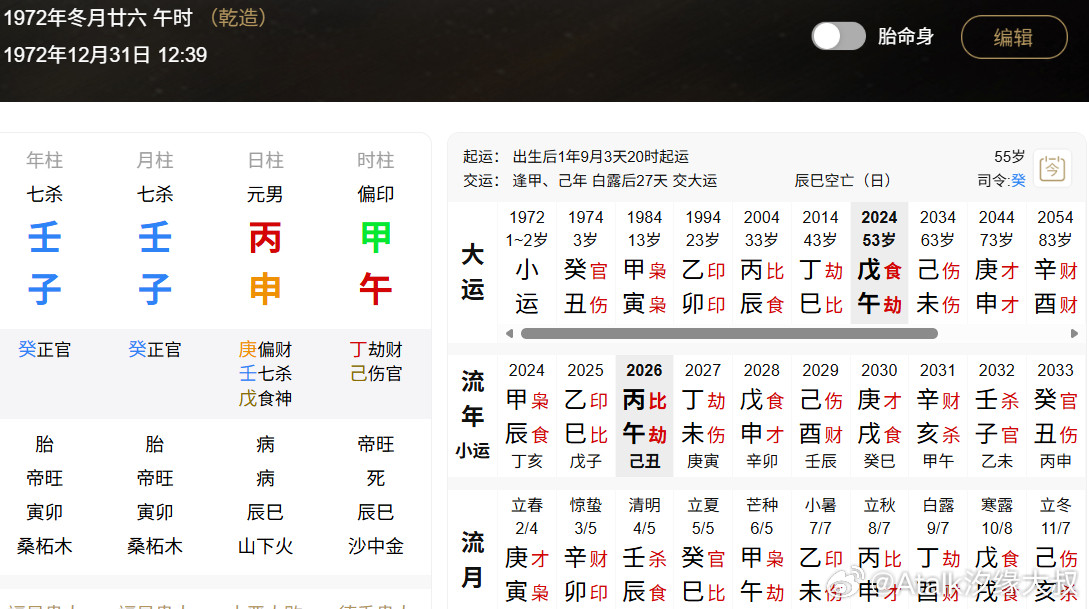Jump to today via the 今 calendar icon
This screenshot has width=1089, height=609.
point(1051,168)
